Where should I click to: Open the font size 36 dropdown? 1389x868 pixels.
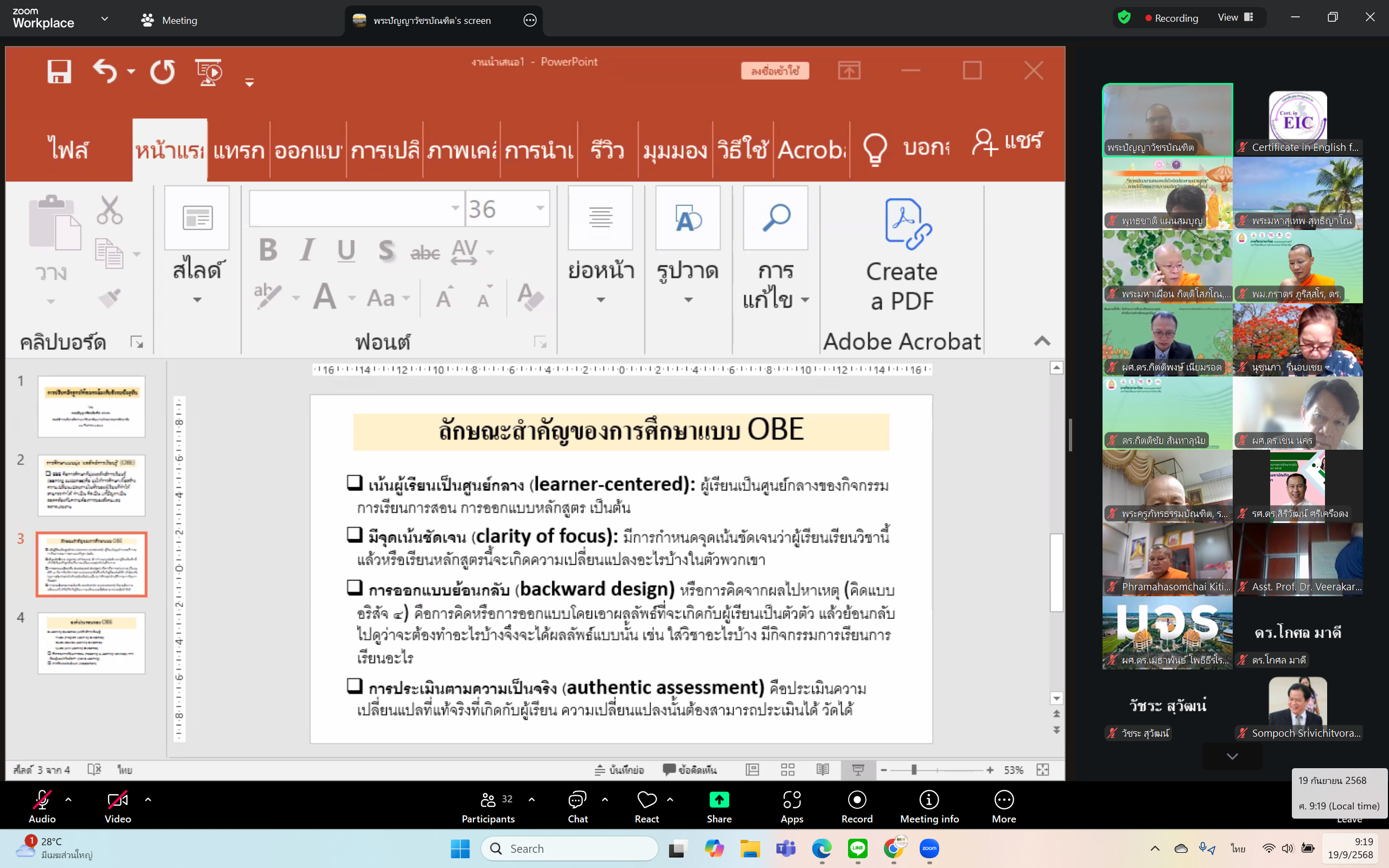coord(540,208)
